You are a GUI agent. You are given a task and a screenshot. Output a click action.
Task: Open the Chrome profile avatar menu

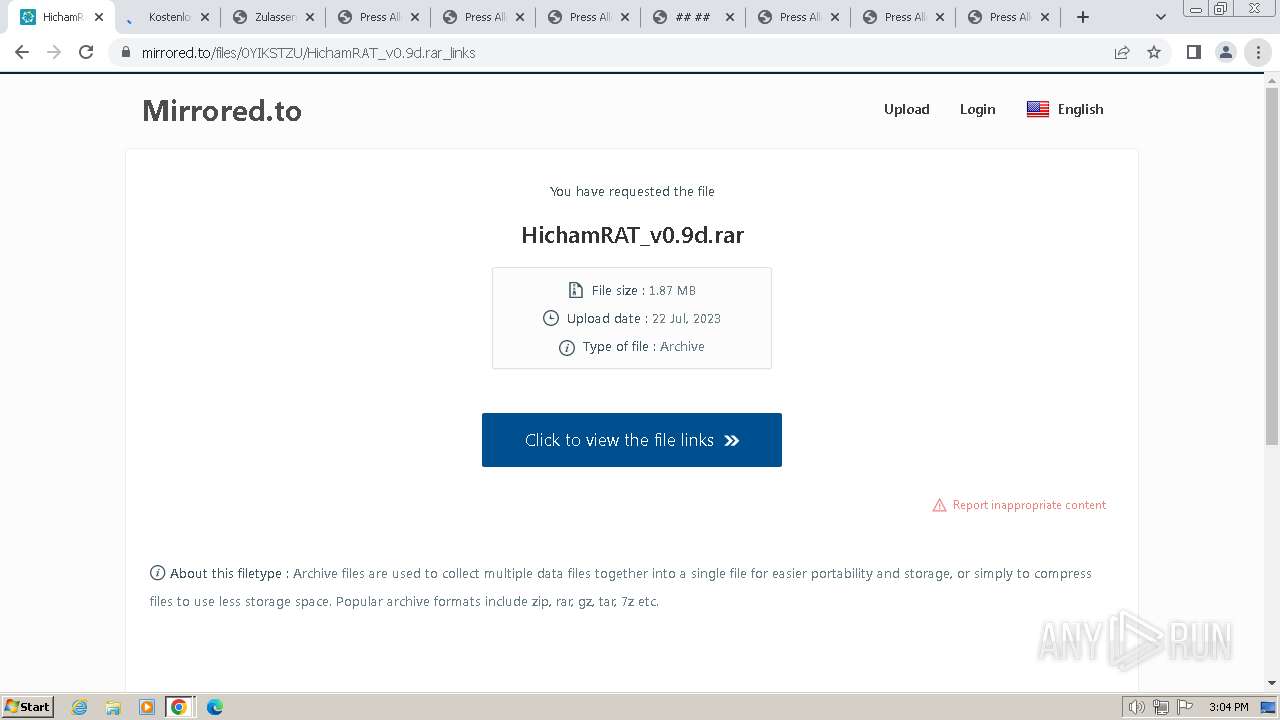click(x=1226, y=53)
